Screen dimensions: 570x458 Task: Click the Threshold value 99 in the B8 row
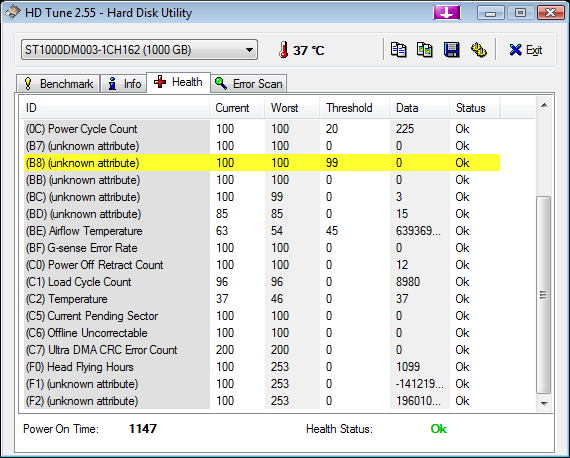pyautogui.click(x=332, y=162)
